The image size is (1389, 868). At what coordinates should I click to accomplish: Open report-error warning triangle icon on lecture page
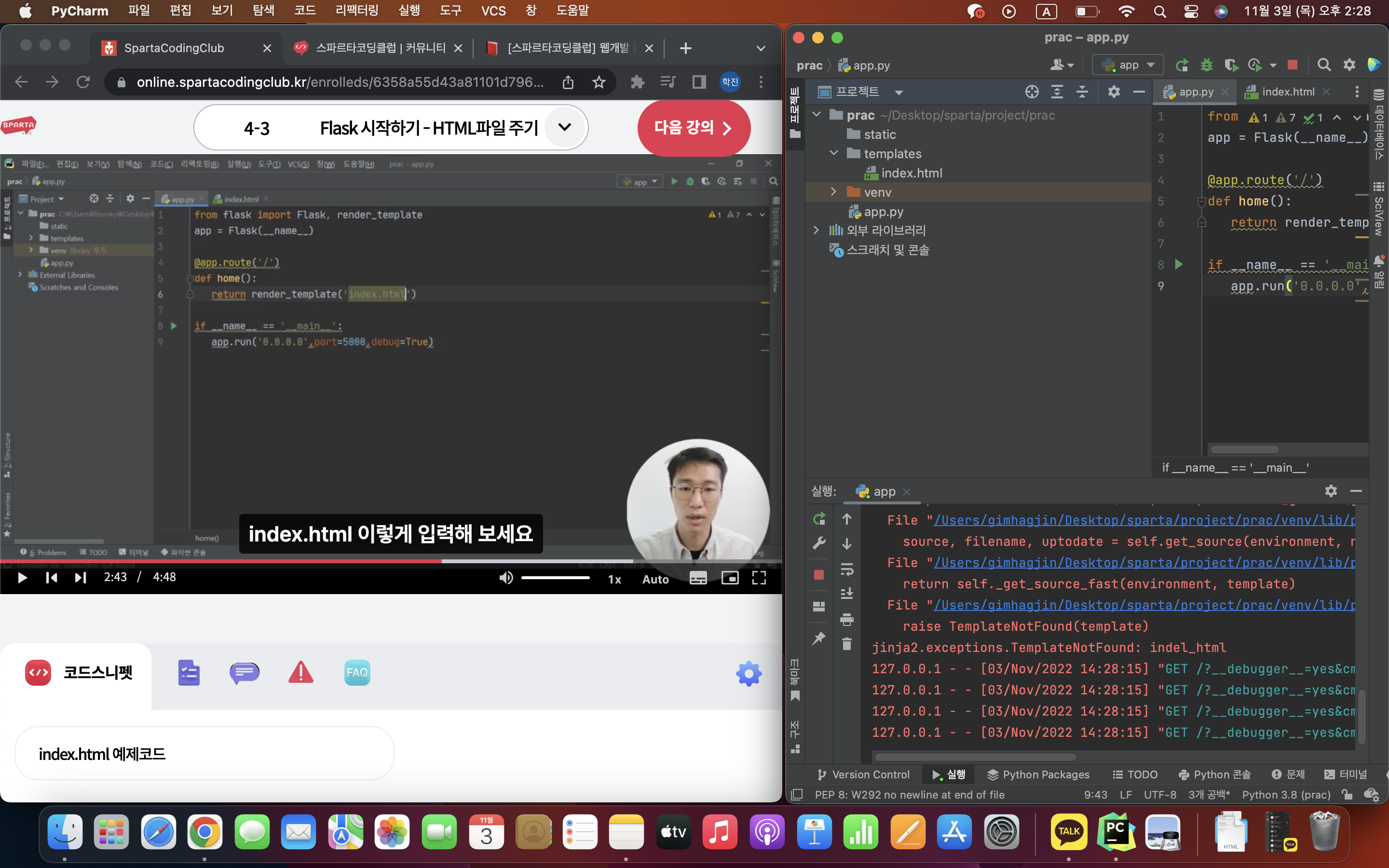301,673
